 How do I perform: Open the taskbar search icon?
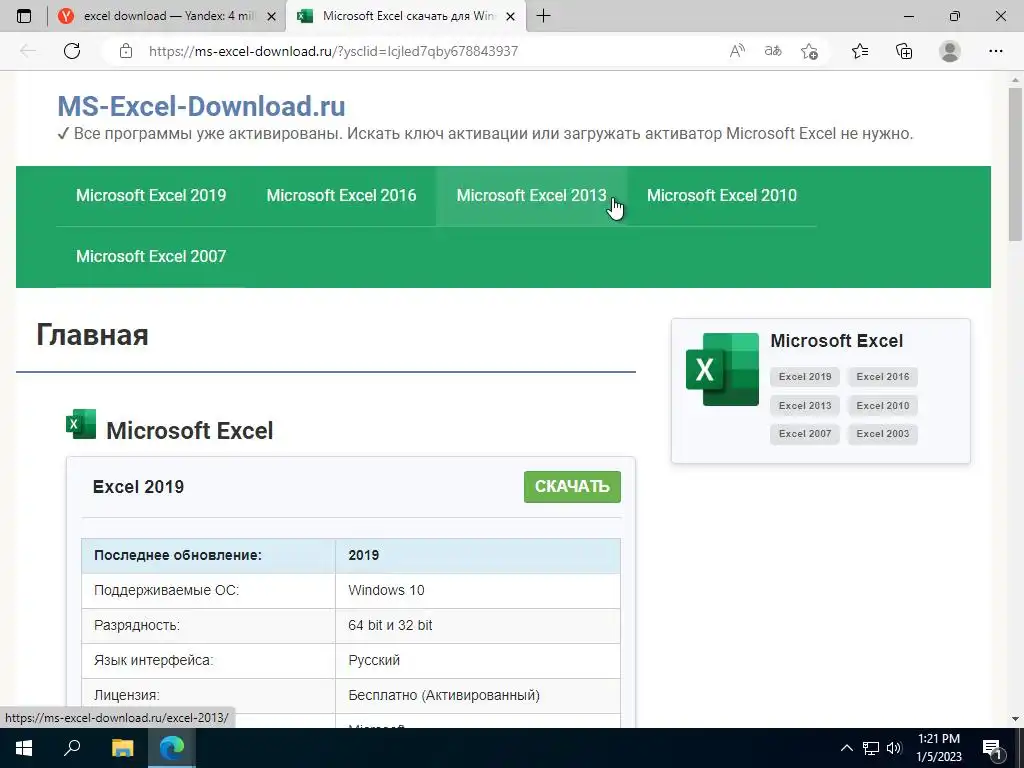[72, 748]
